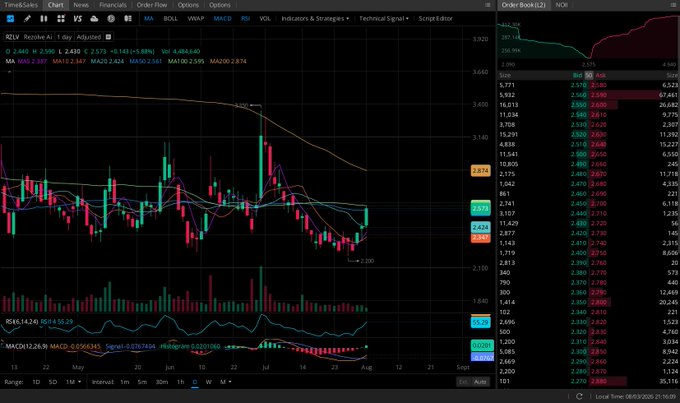Click the panel layout icon beside coin icon
The image size is (680, 403).
point(128,18)
